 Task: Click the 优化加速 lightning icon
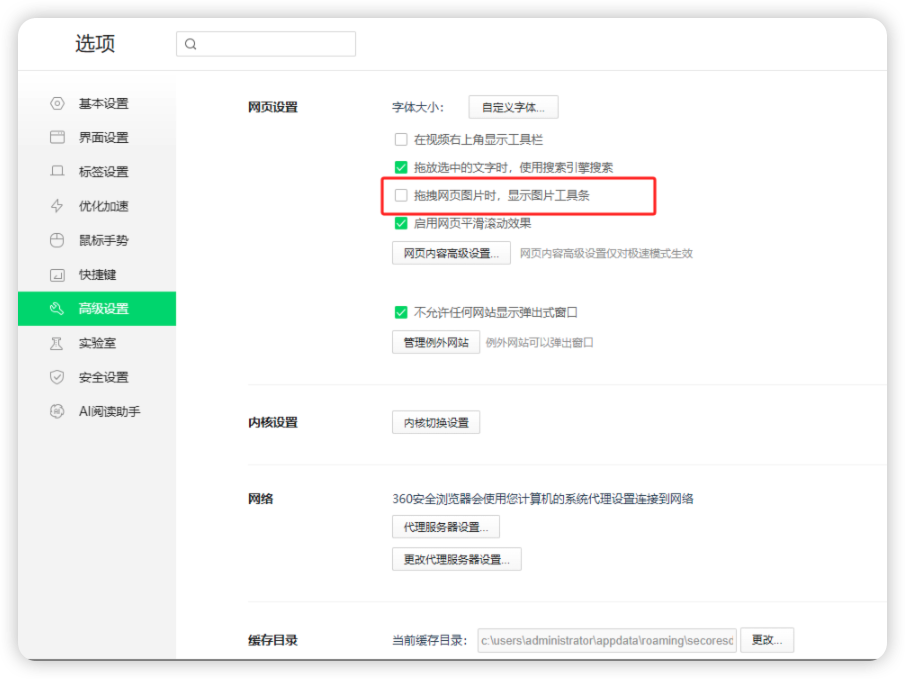(57, 206)
